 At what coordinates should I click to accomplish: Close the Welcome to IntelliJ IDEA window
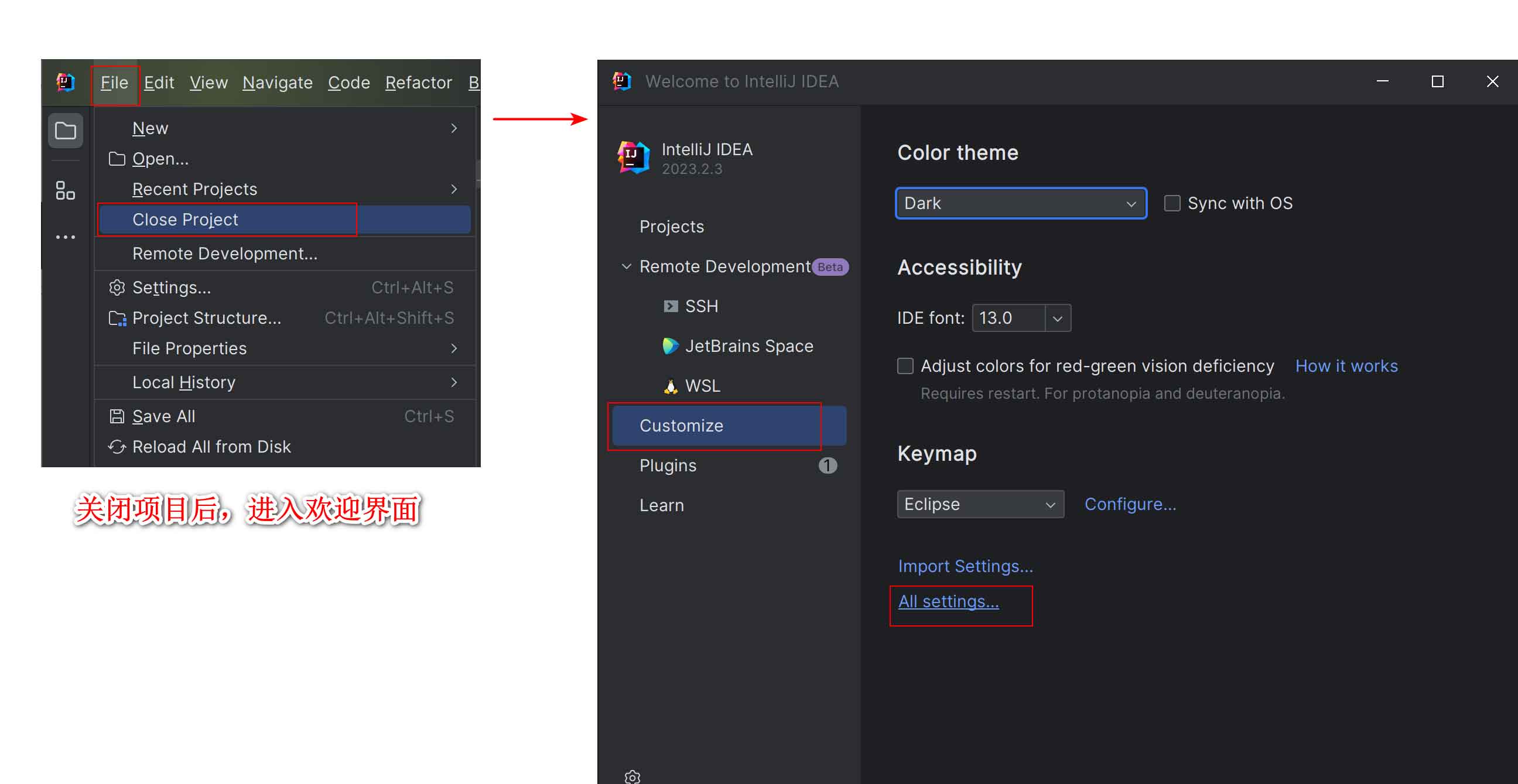pyautogui.click(x=1492, y=81)
